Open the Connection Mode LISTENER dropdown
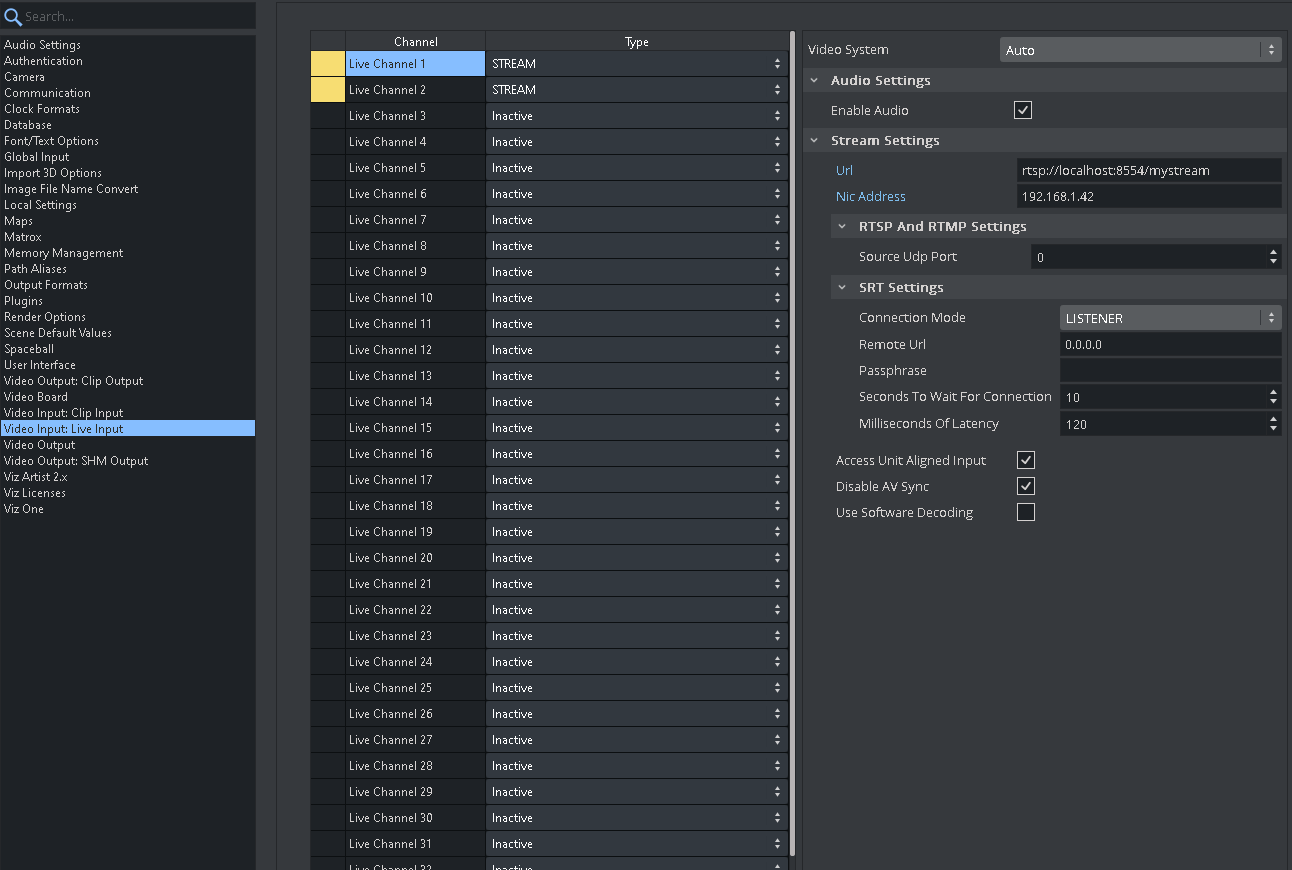1292x870 pixels. pos(1170,318)
